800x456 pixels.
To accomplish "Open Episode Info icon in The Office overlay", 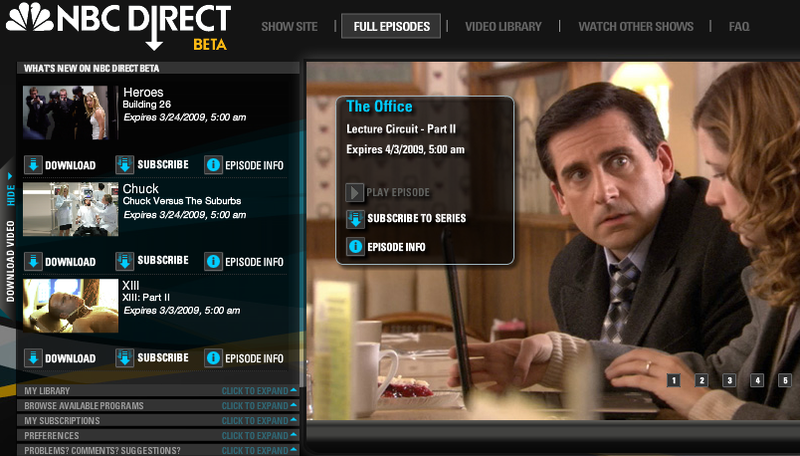I will pyautogui.click(x=355, y=247).
